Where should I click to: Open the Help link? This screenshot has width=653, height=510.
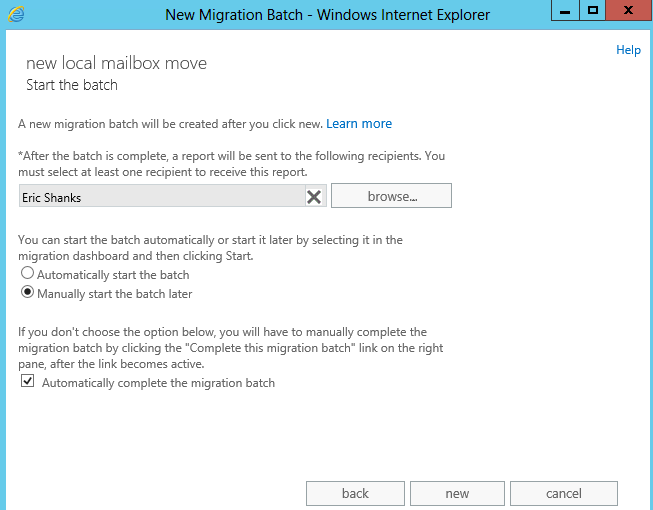628,50
